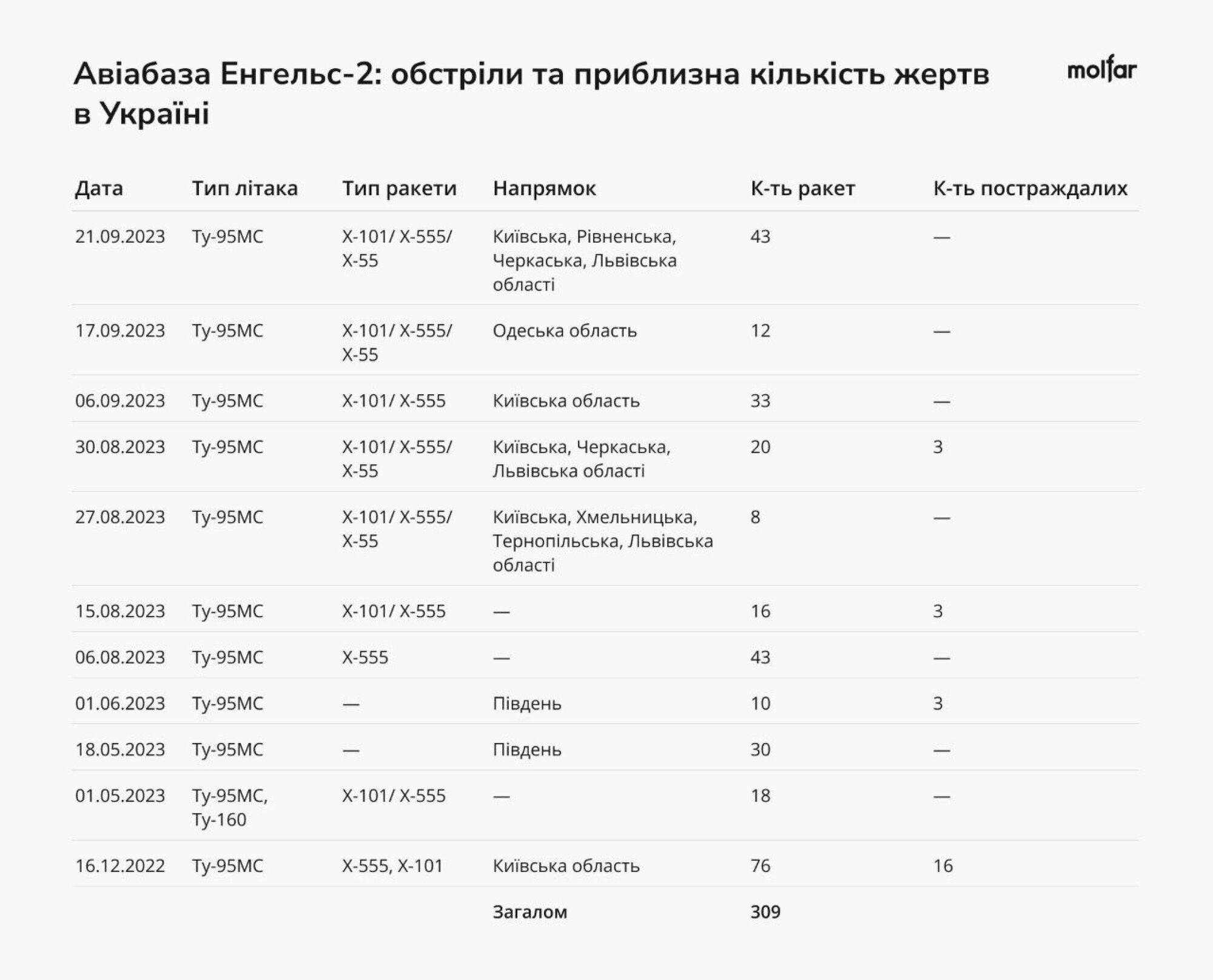Click the К-ть постраждалих column header
Screen dimensions: 1213x980
click(1030, 189)
